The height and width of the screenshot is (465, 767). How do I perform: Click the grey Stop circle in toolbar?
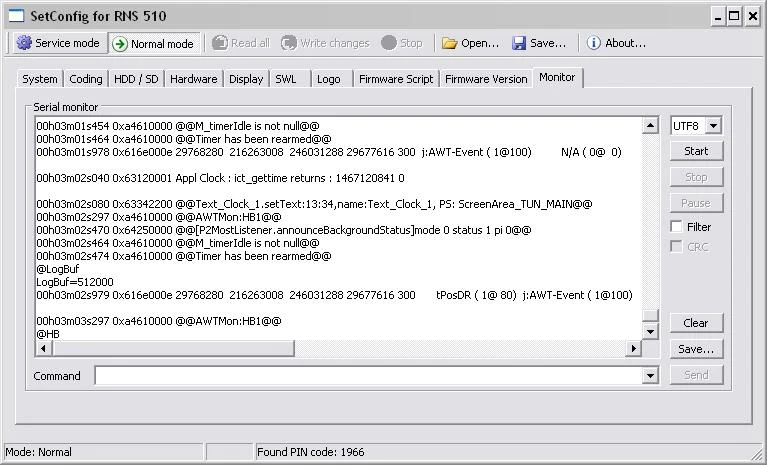389,43
